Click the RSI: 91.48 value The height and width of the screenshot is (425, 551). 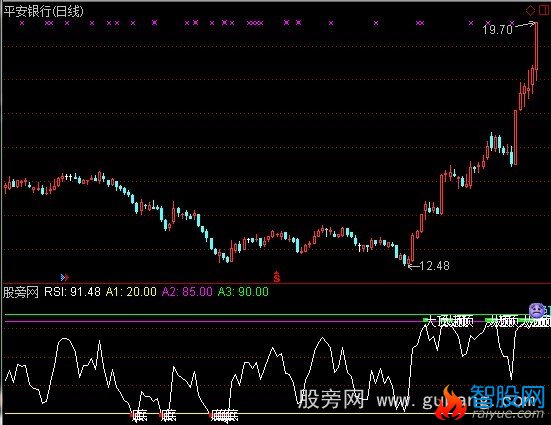pos(72,292)
